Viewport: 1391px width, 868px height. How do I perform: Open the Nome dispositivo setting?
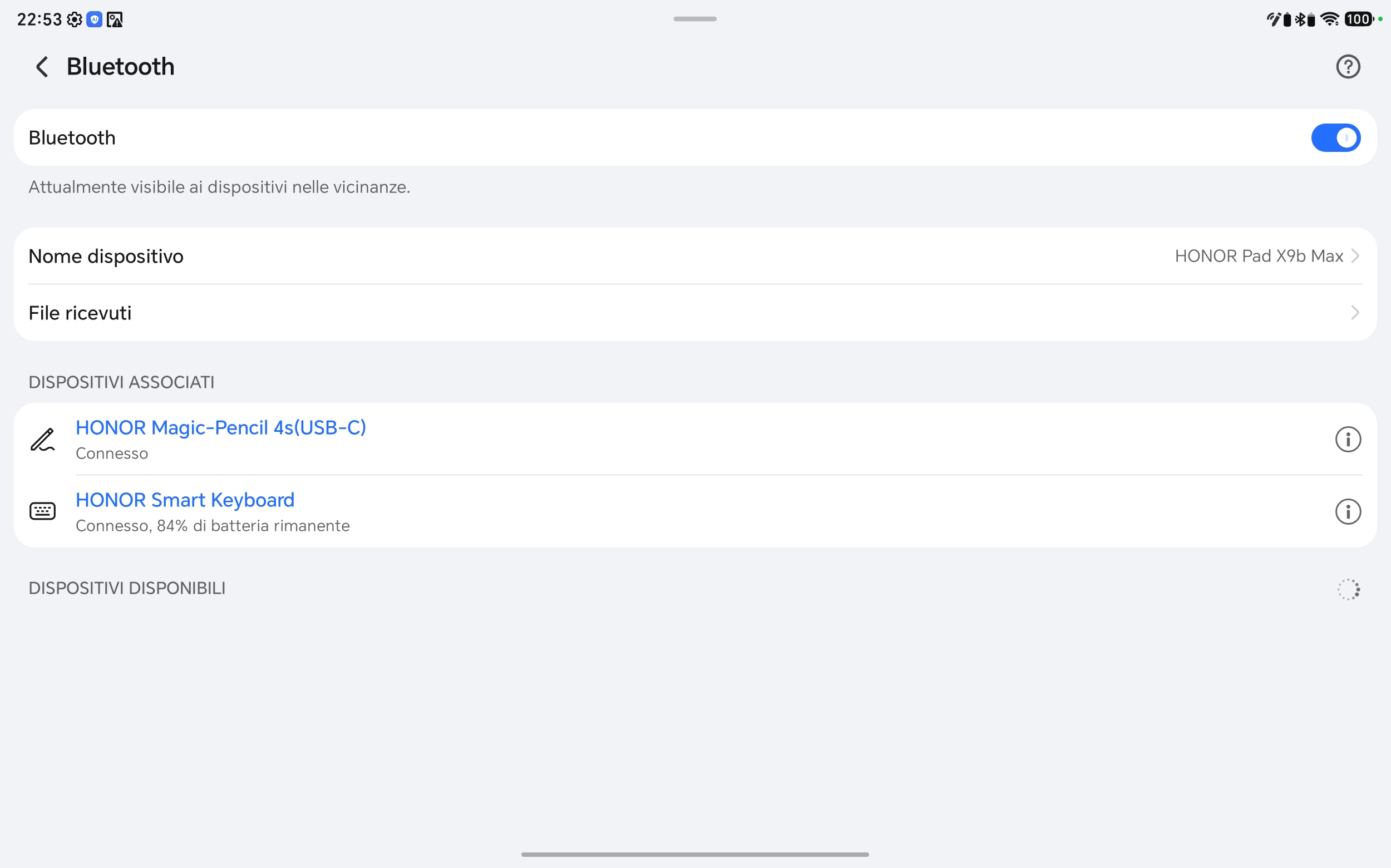[695, 256]
